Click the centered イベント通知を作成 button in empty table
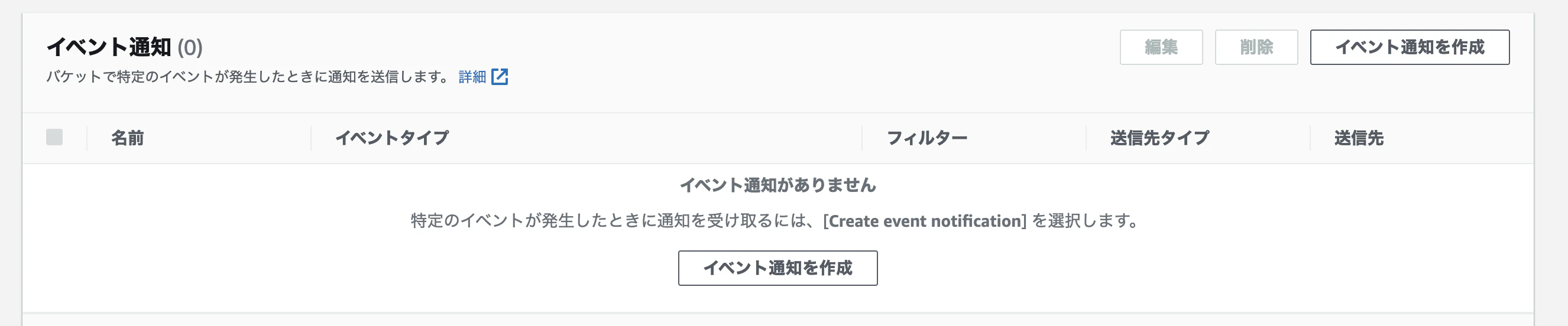 (x=777, y=268)
